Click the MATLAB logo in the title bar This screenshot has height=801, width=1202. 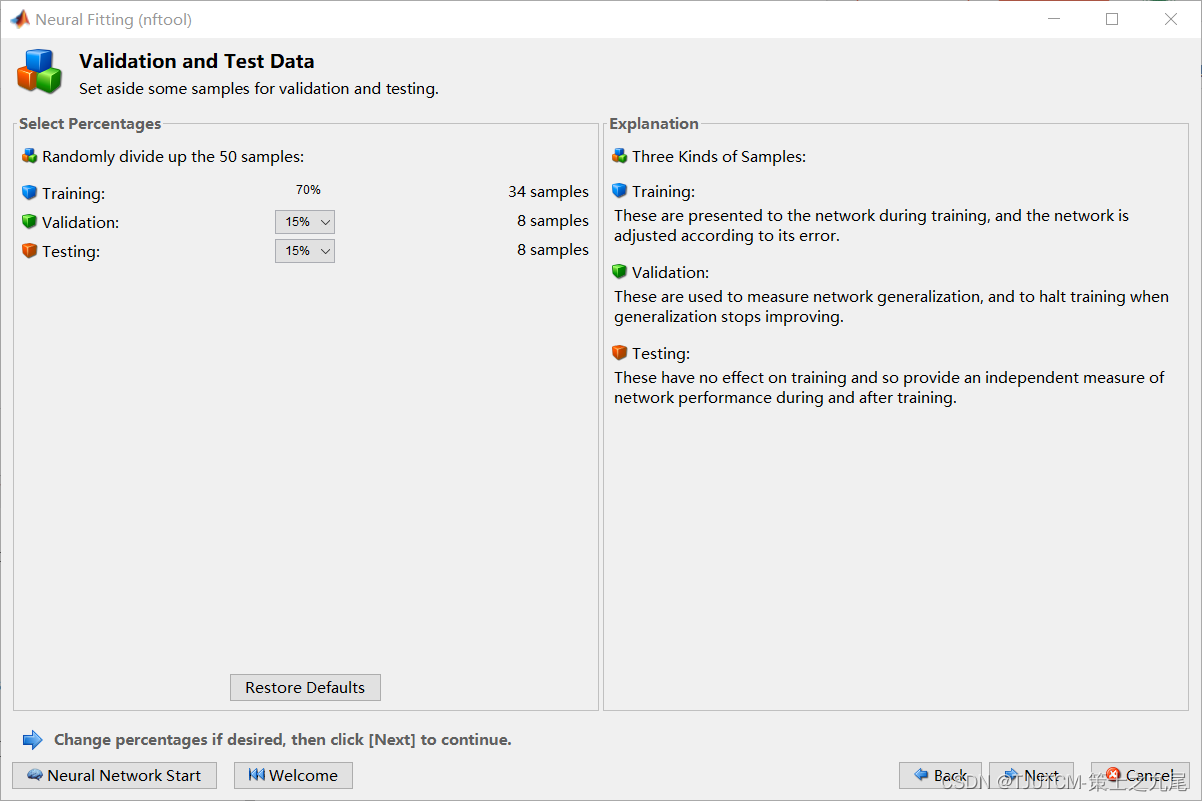tap(20, 19)
